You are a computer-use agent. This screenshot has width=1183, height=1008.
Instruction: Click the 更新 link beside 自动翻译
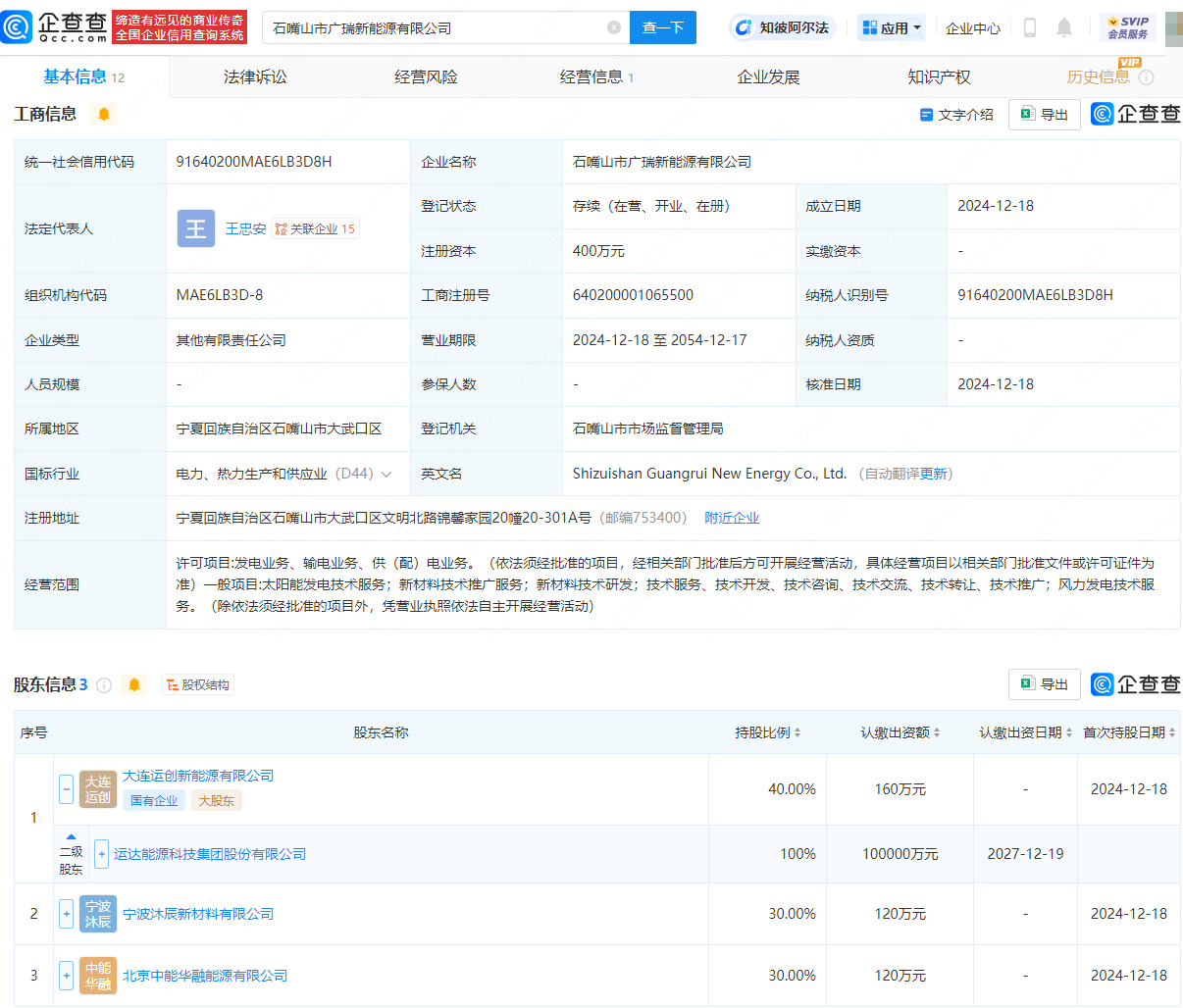coord(934,474)
